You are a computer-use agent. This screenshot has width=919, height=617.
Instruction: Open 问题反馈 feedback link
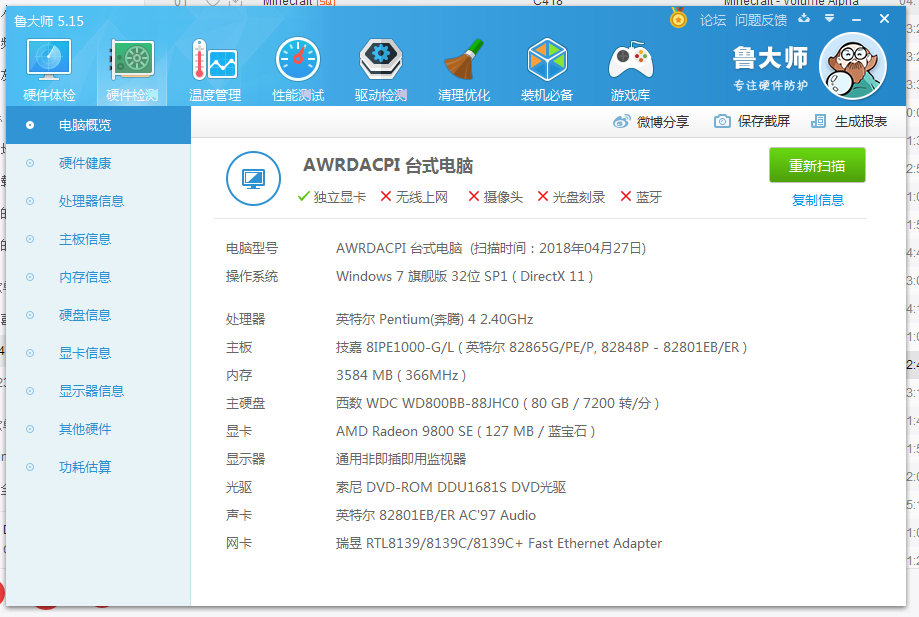tap(761, 21)
